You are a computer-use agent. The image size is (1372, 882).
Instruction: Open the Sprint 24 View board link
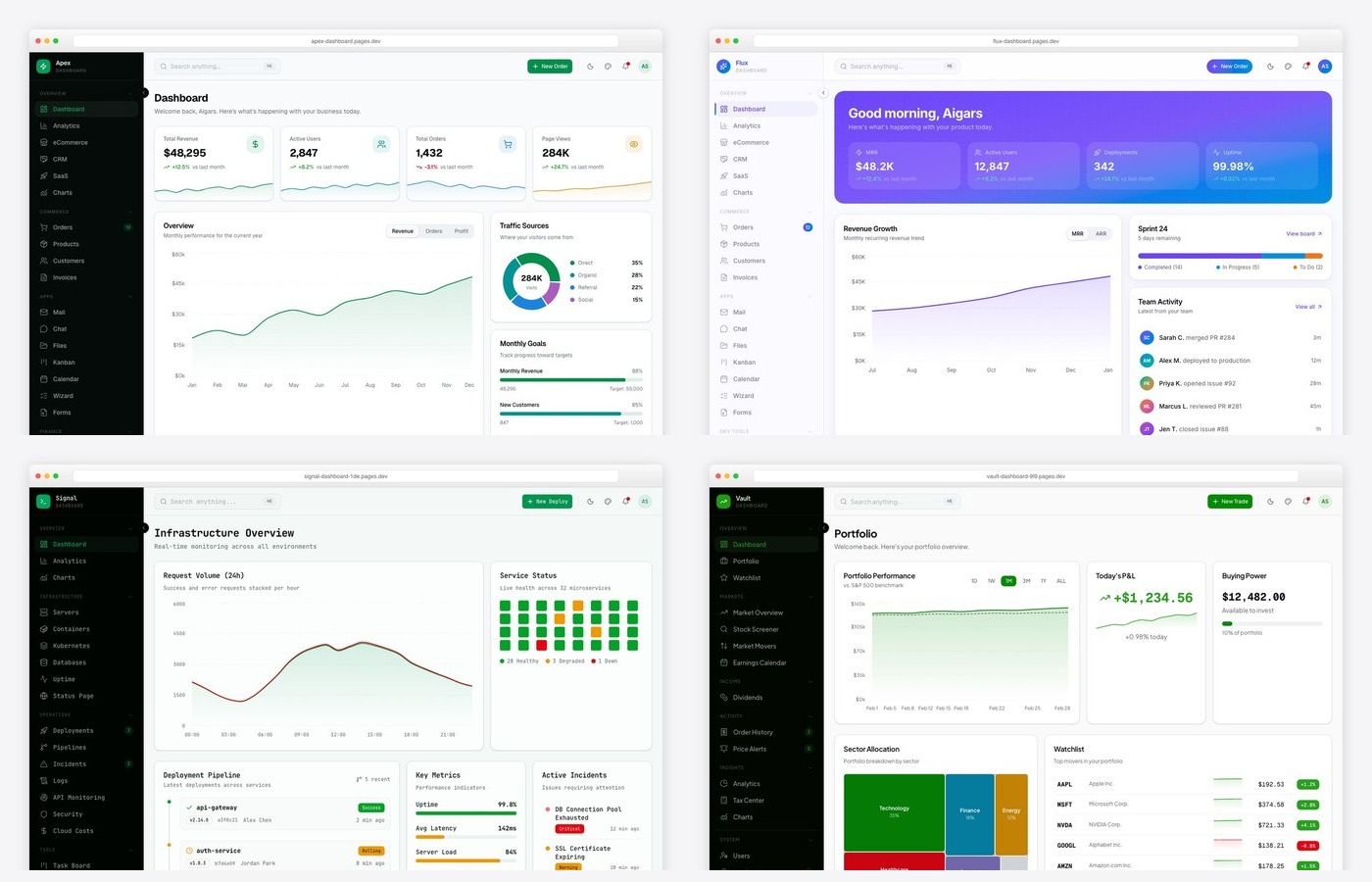click(x=1302, y=233)
